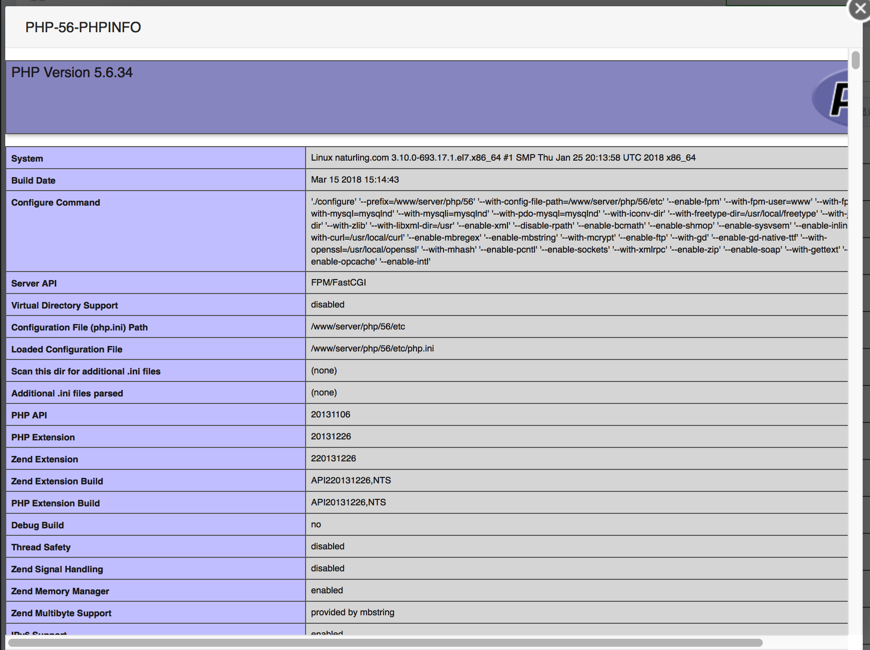870x650 pixels.
Task: Select the Build Date label
Action: [x=33, y=180]
